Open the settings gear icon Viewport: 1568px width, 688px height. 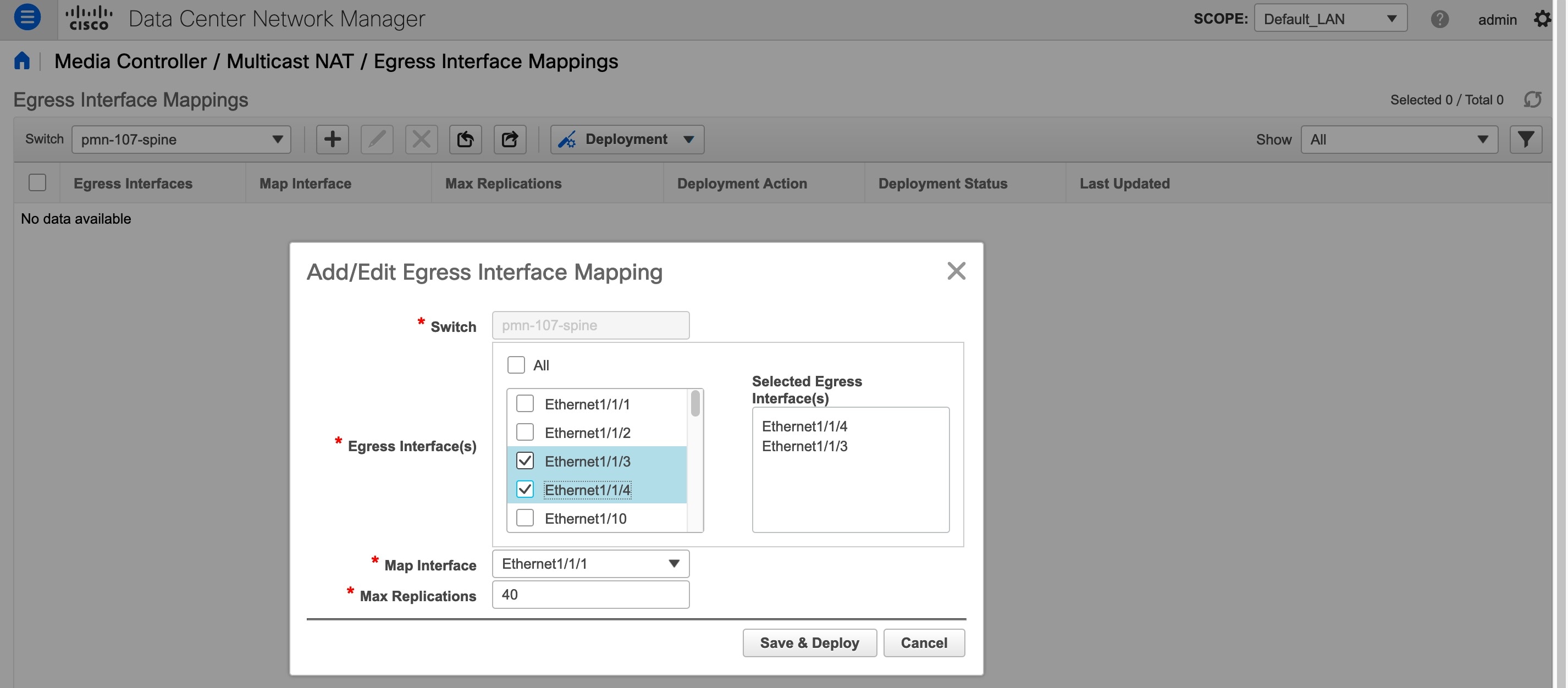click(x=1542, y=19)
